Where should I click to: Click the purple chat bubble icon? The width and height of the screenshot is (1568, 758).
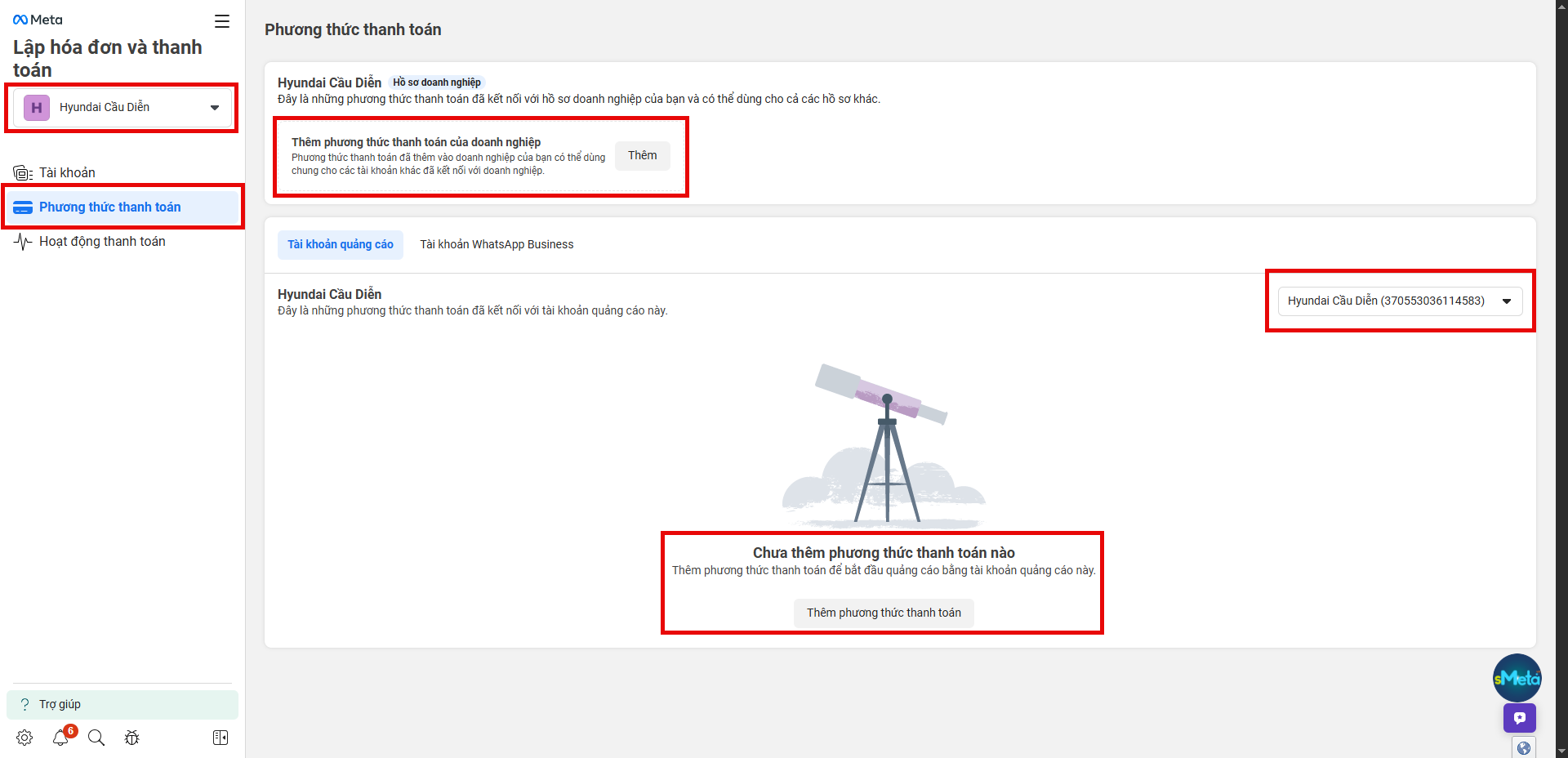1519,718
